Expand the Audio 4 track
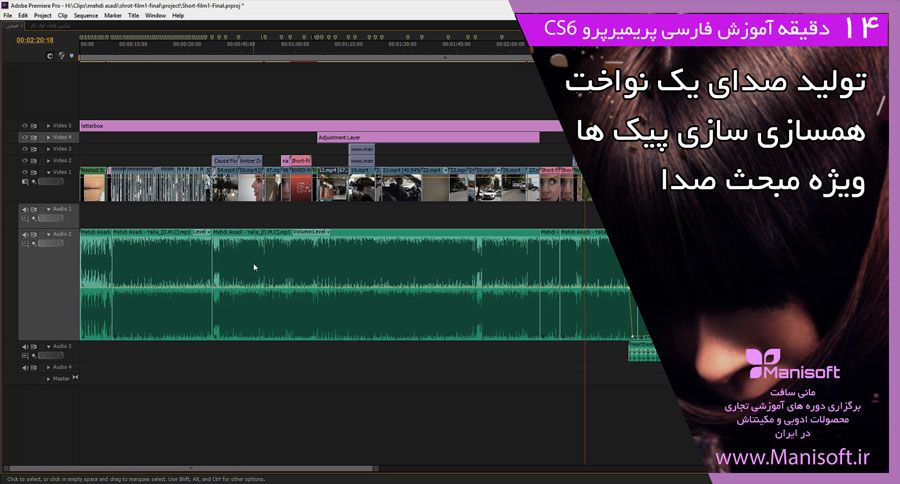 [x=48, y=367]
